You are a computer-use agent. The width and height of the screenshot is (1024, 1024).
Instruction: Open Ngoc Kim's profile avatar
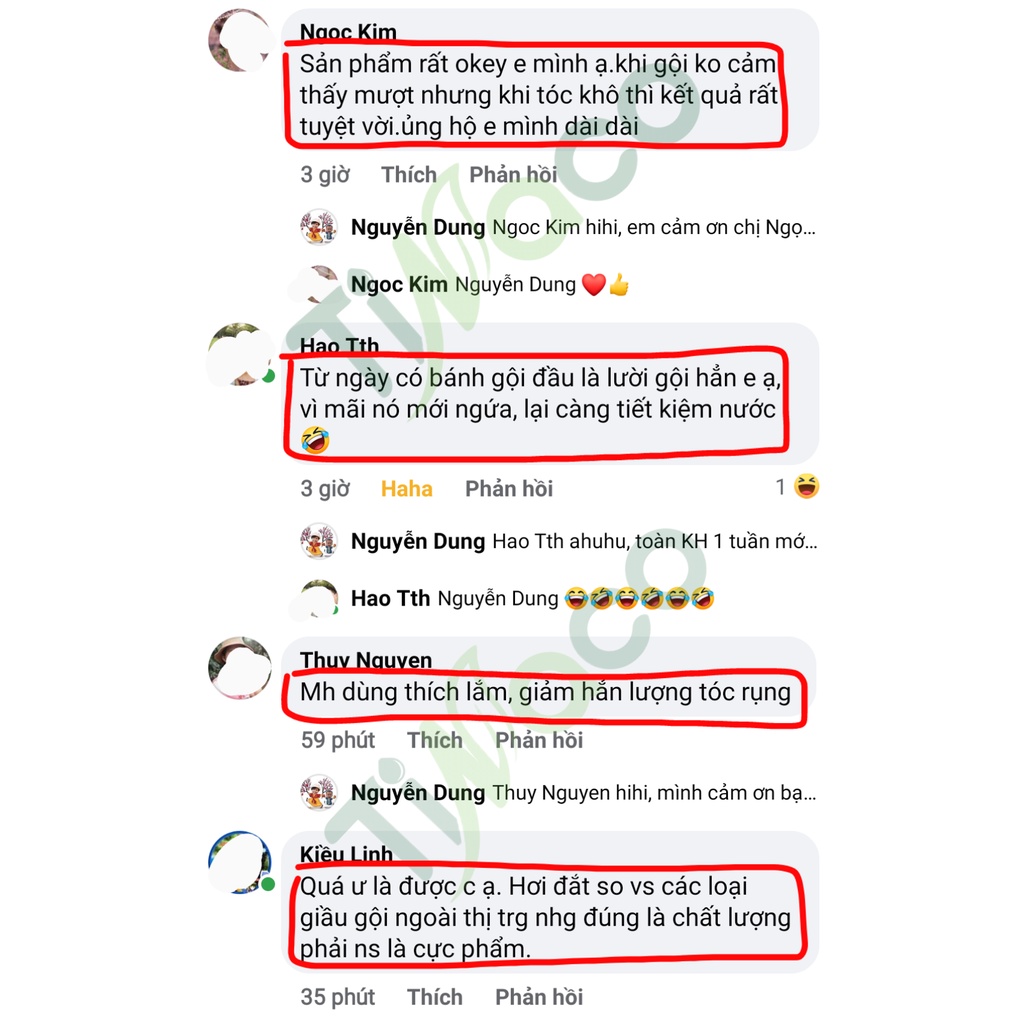(x=240, y=40)
